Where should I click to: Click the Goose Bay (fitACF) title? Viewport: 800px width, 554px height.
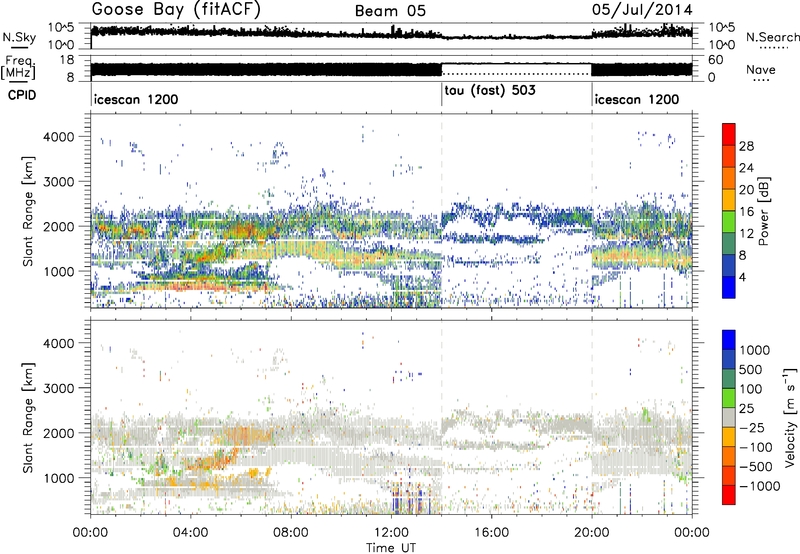coord(176,10)
